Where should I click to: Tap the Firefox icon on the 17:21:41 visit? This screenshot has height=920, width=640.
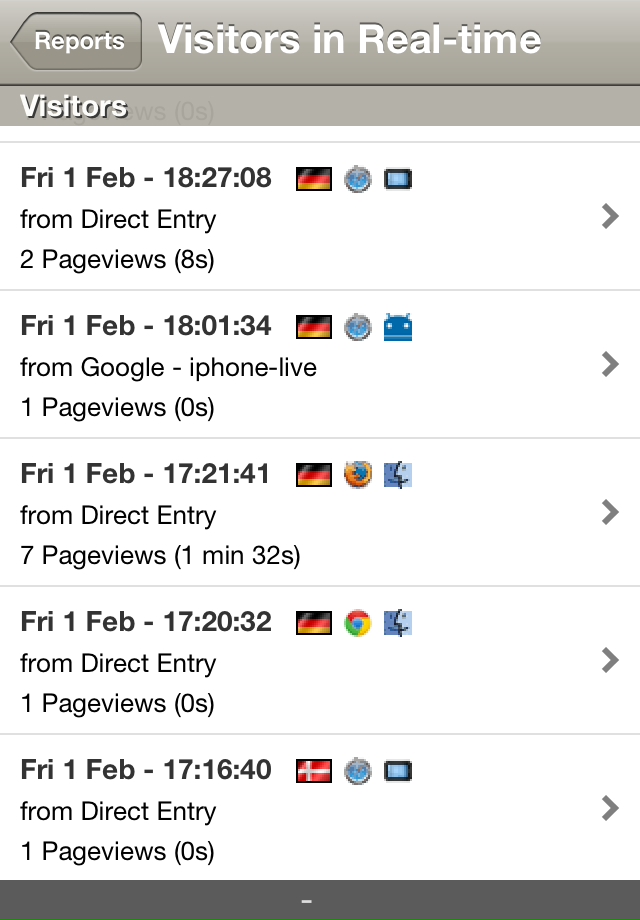(358, 475)
